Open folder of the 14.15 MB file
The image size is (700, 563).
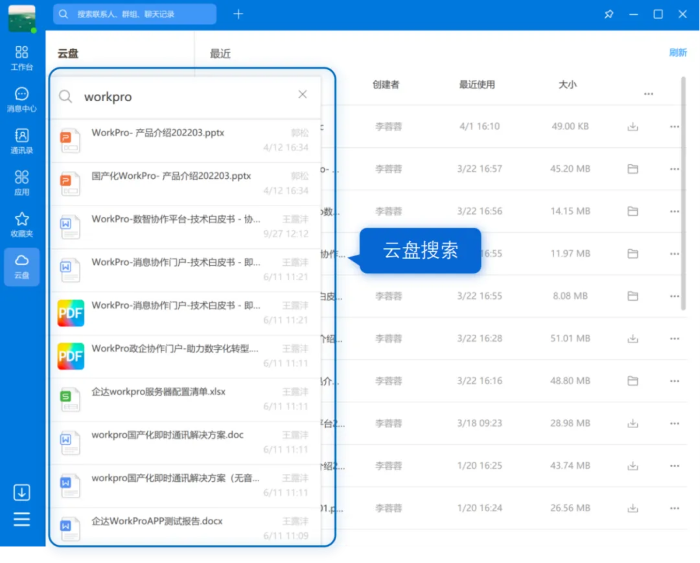(633, 211)
